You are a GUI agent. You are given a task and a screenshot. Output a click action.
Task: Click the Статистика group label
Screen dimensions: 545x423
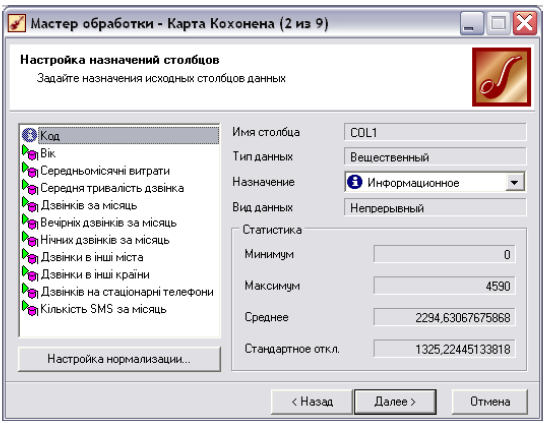tap(272, 230)
